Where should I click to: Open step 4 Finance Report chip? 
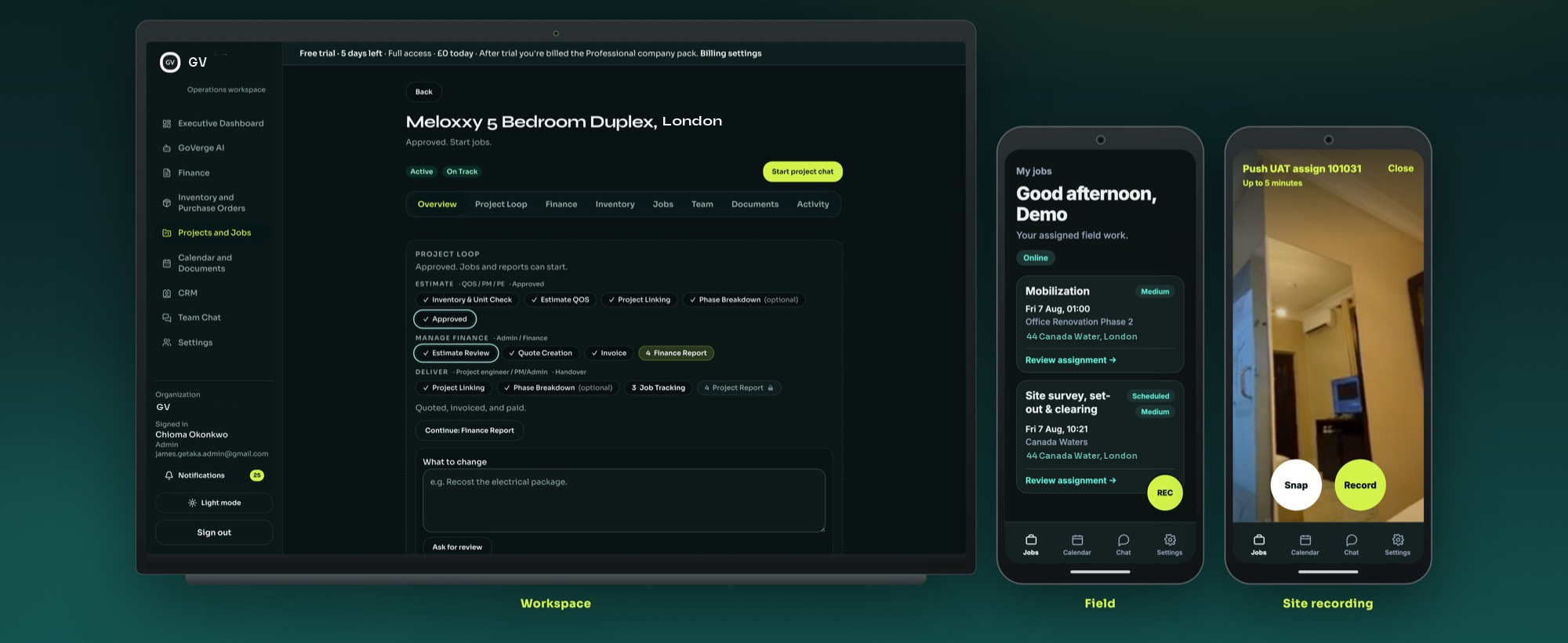[x=676, y=353]
